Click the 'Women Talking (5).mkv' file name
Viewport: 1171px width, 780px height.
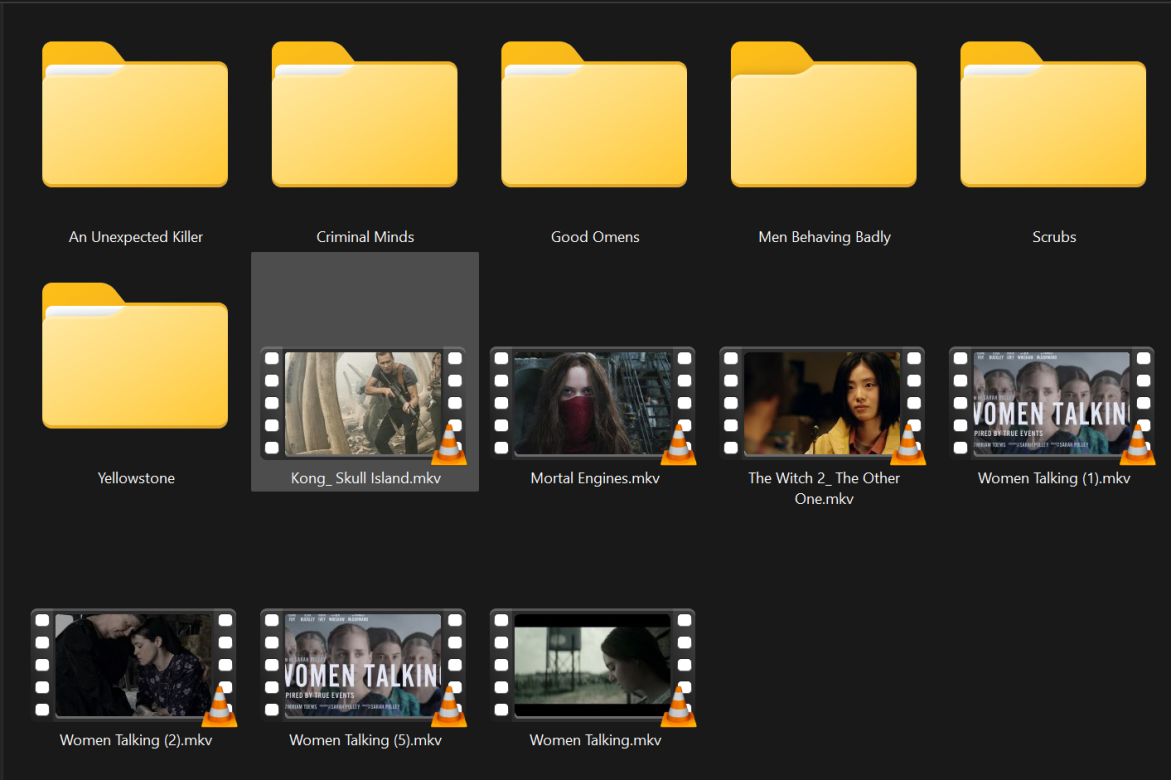tap(365, 740)
